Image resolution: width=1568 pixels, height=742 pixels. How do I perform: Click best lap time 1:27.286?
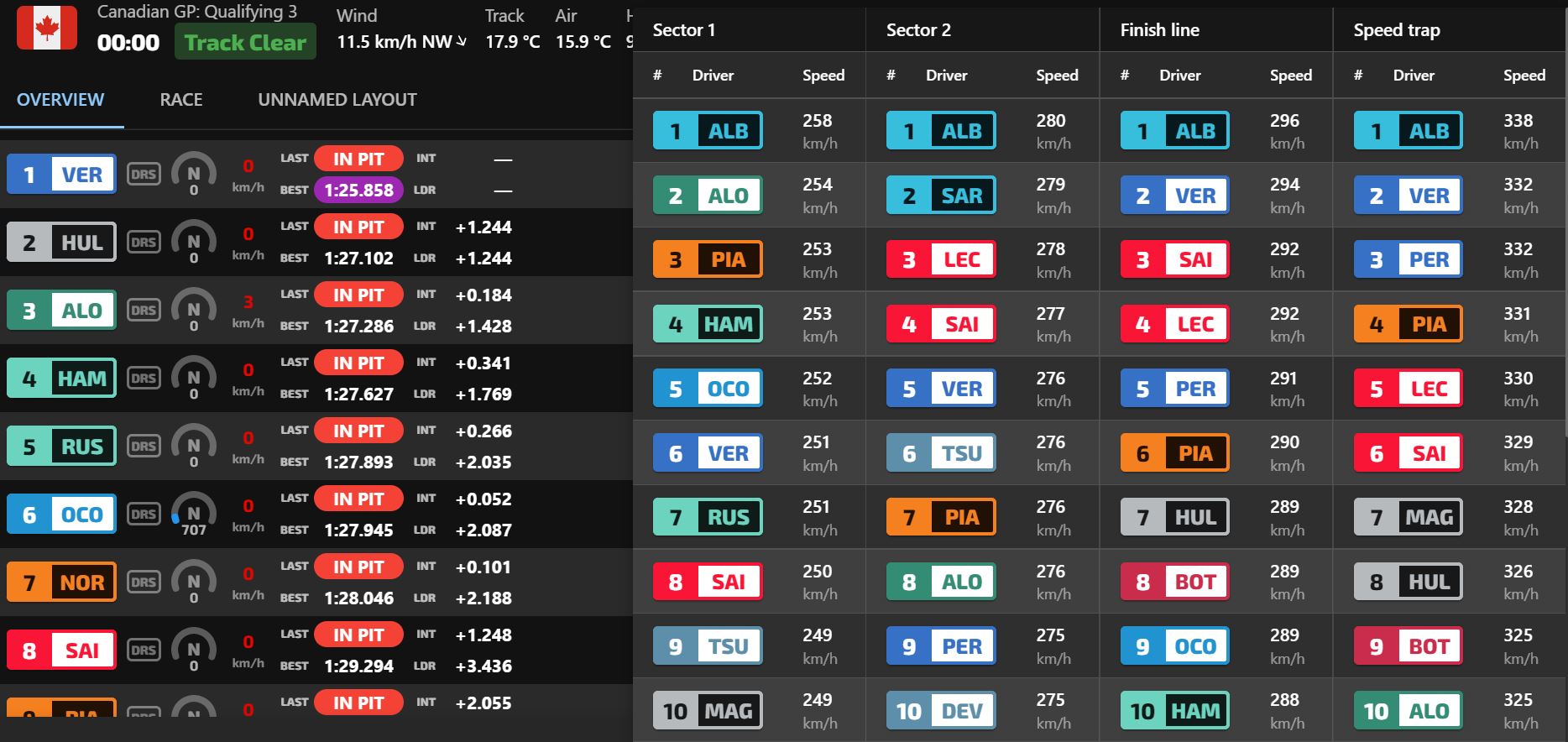click(x=358, y=327)
